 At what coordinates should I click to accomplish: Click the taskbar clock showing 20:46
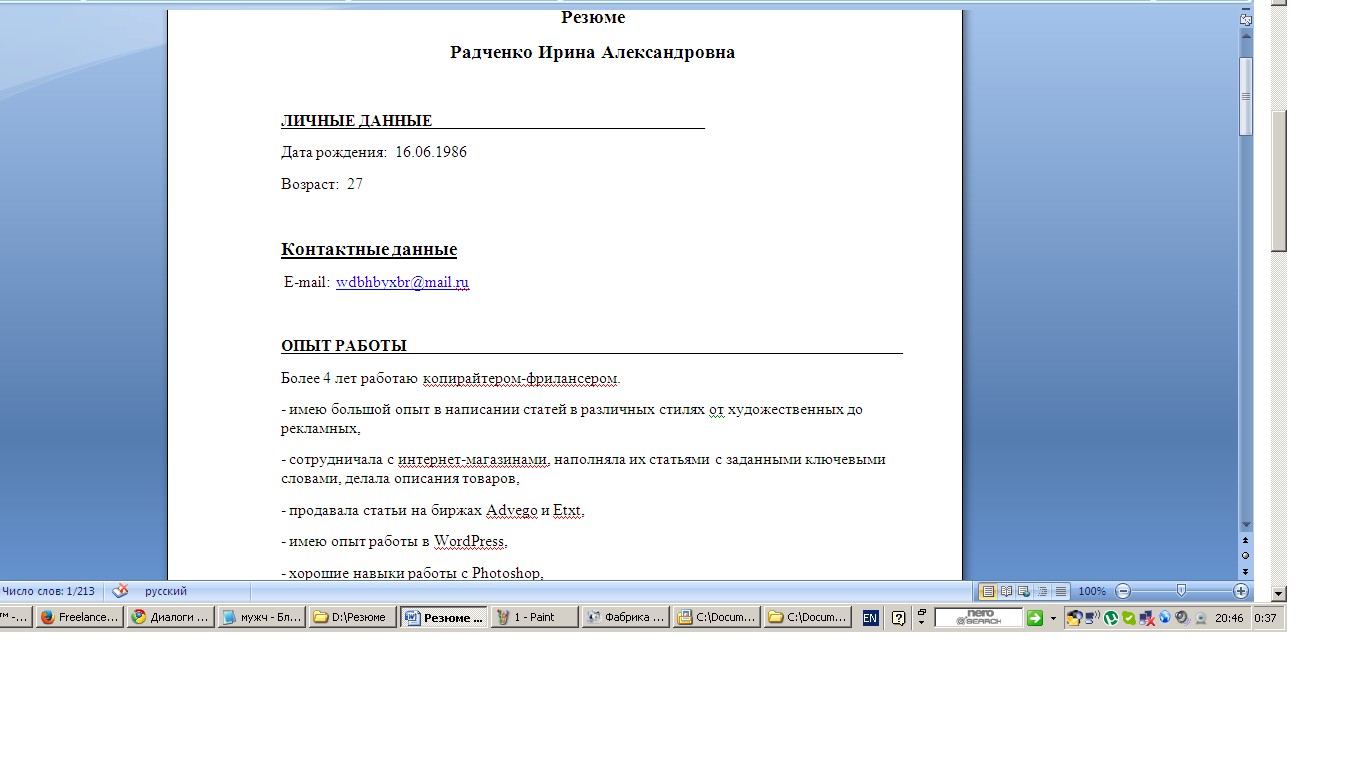[1229, 618]
